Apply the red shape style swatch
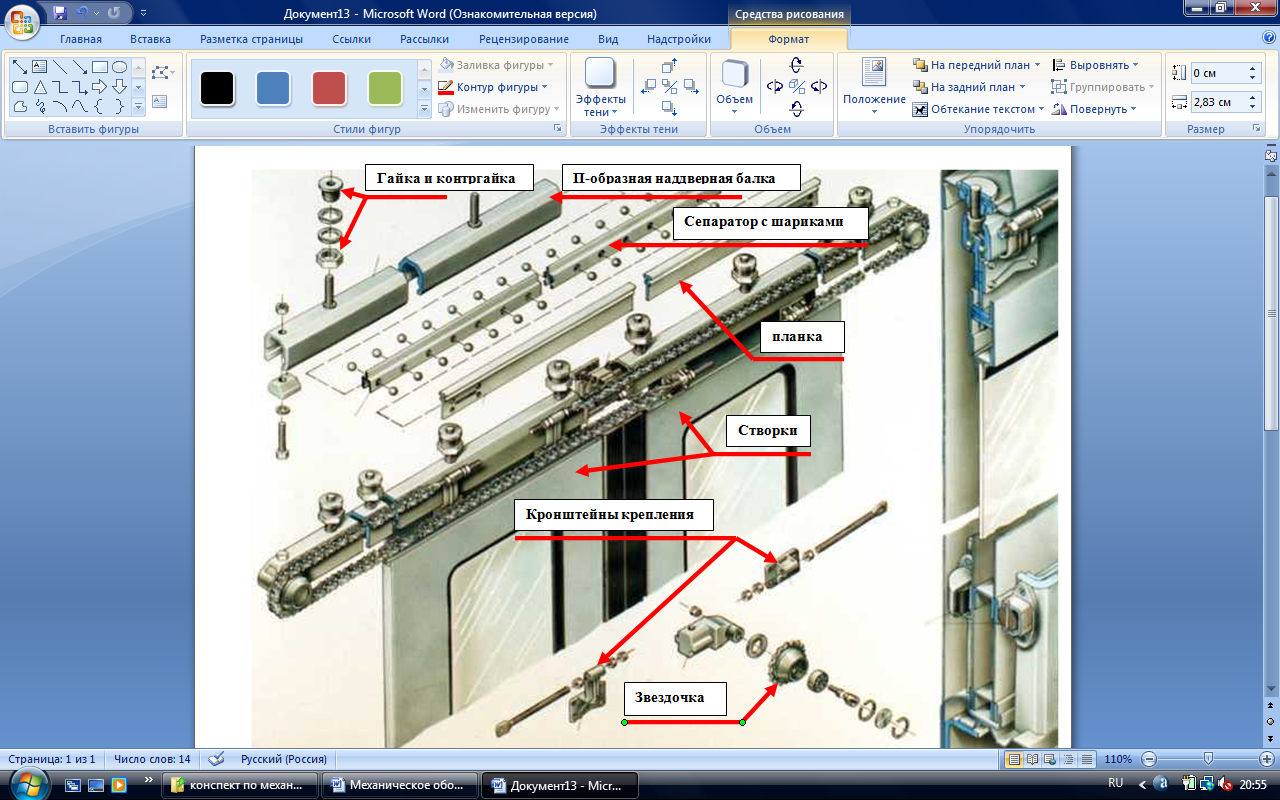1280x800 pixels. coord(329,87)
